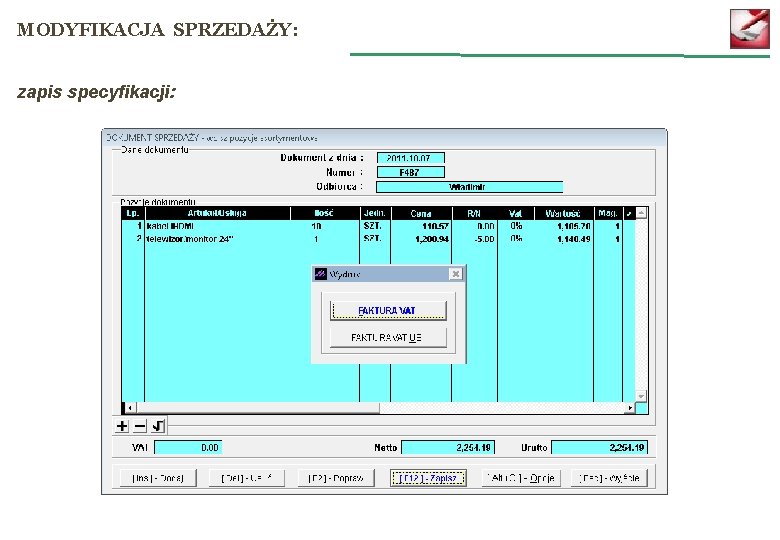Click the Numer field F487

point(410,173)
